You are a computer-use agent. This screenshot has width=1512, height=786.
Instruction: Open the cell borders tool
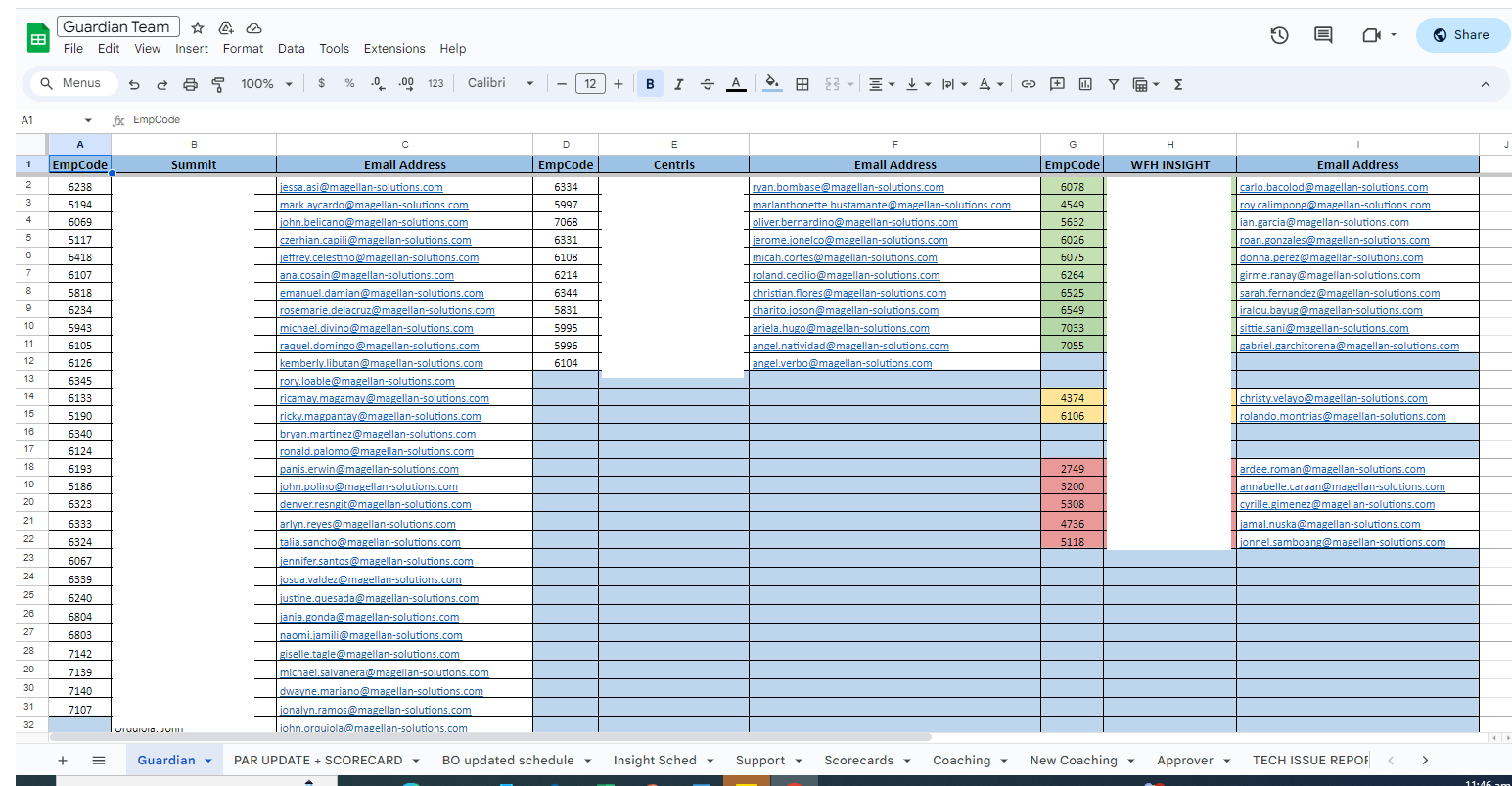click(802, 84)
